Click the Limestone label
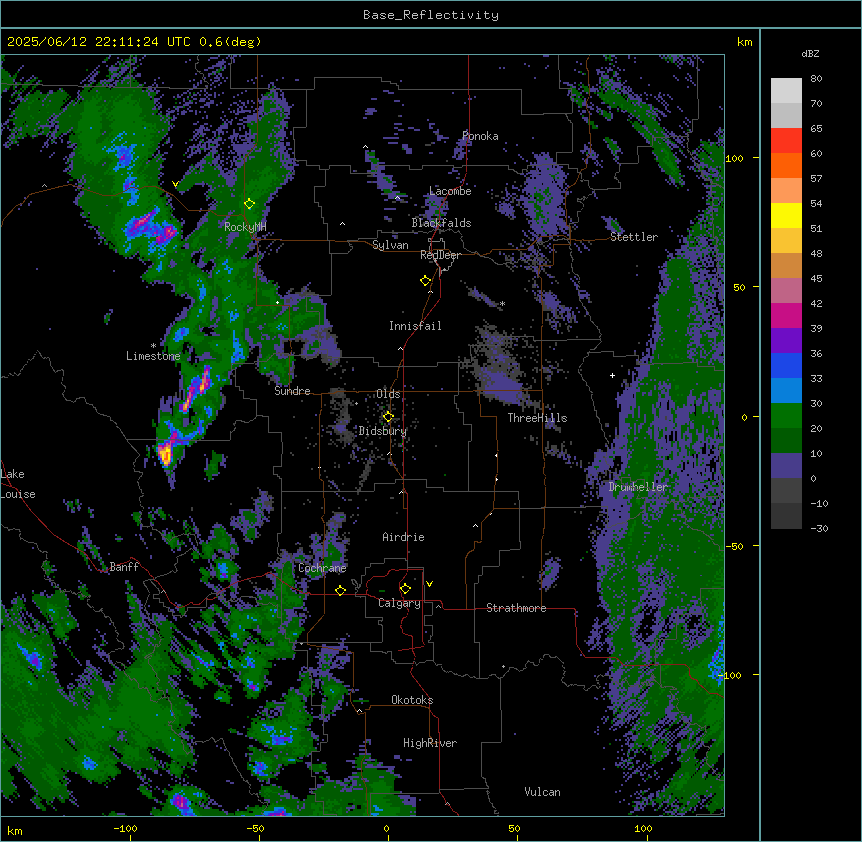This screenshot has height=842, width=862. 153,356
